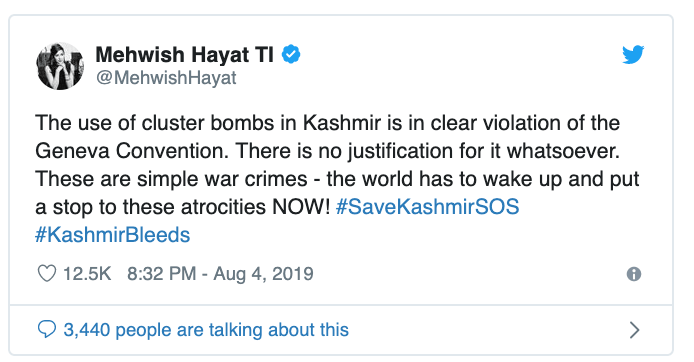Click the heart like icon

(47, 273)
